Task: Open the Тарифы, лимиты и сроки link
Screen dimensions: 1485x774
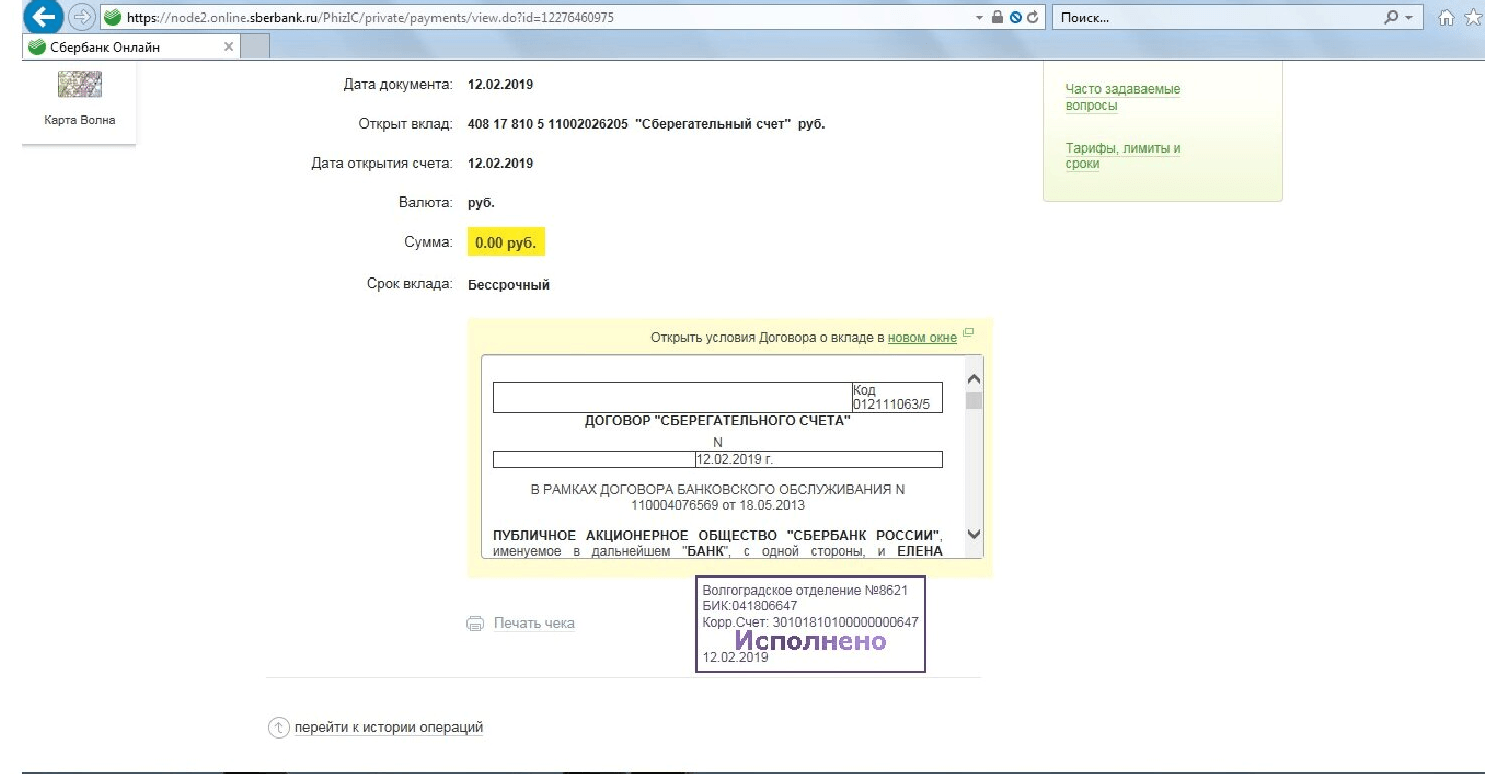Action: pos(1122,156)
